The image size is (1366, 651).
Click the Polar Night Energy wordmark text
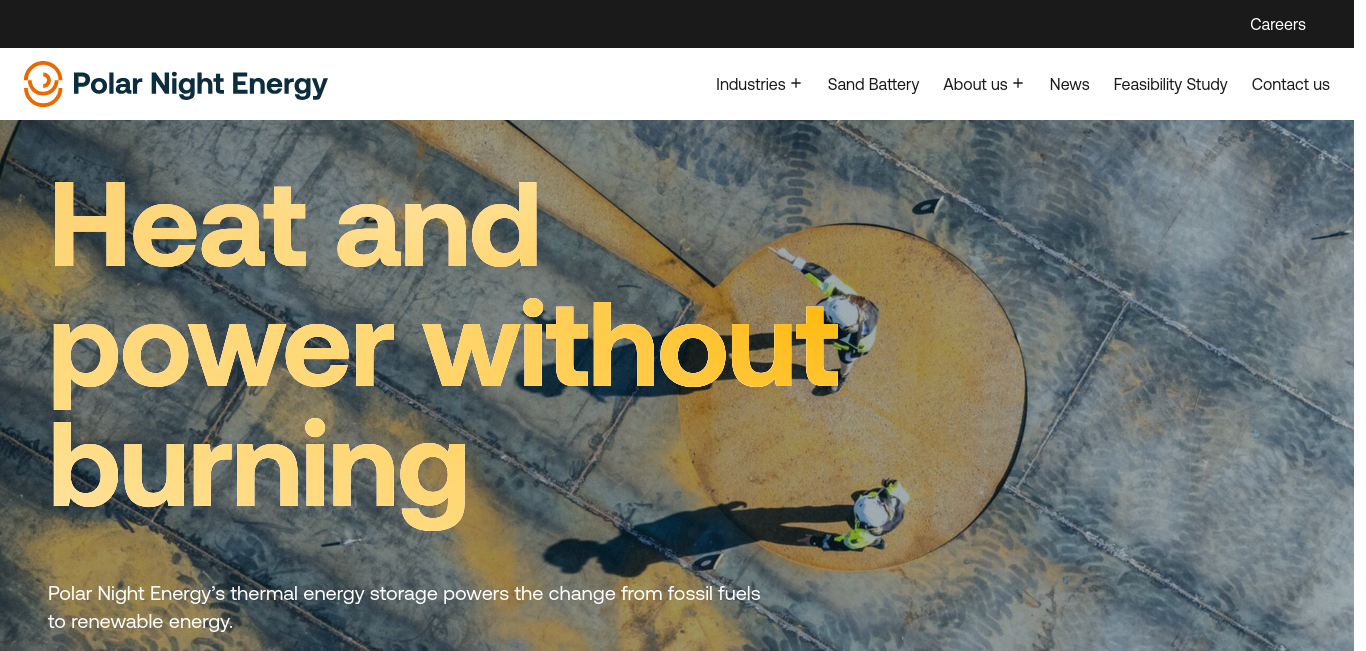tap(200, 85)
